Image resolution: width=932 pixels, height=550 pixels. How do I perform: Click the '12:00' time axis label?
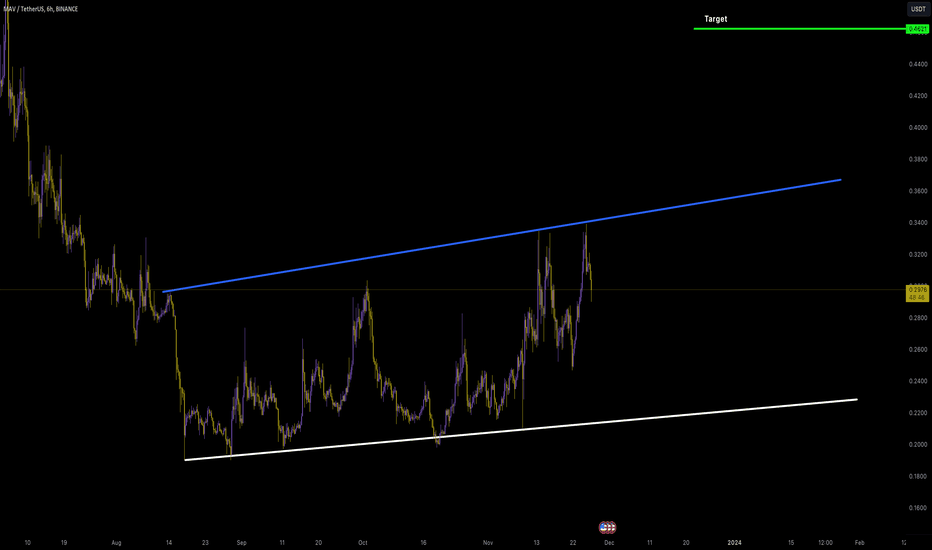[825, 543]
